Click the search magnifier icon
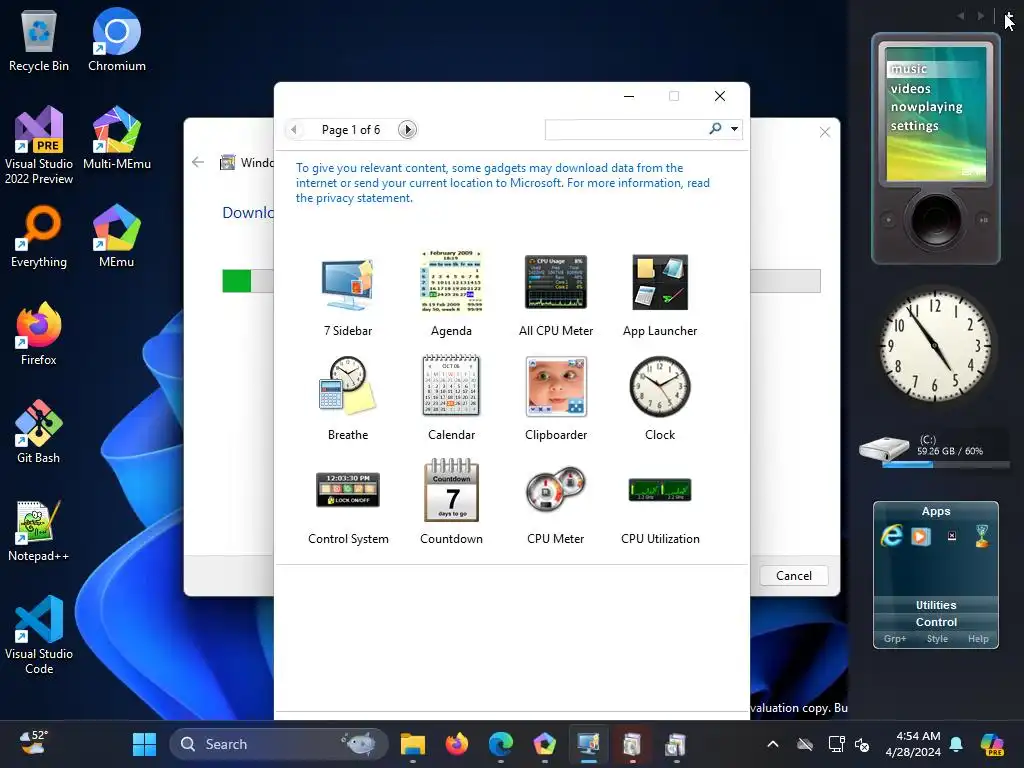1024x768 pixels. coord(716,129)
